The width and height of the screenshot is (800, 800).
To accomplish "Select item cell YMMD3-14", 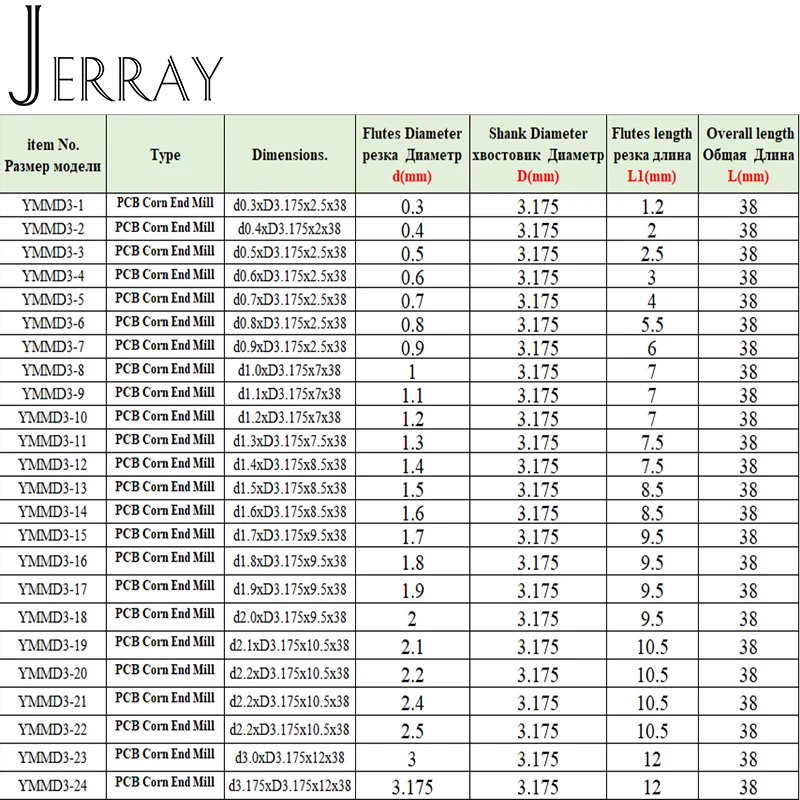I will click(53, 512).
